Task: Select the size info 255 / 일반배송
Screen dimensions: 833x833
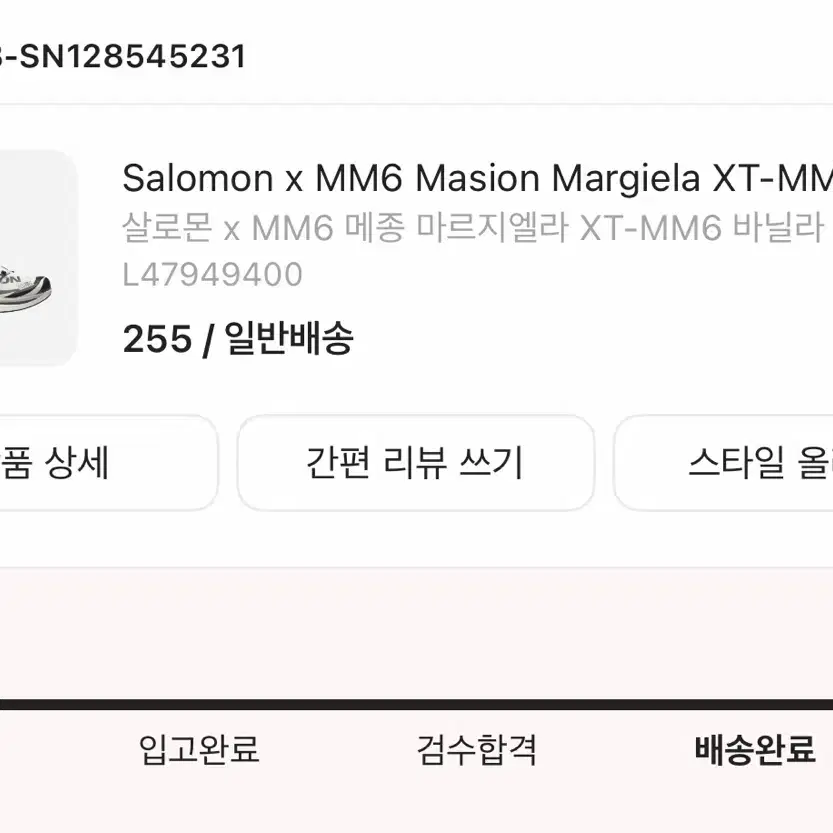Action: [x=240, y=340]
